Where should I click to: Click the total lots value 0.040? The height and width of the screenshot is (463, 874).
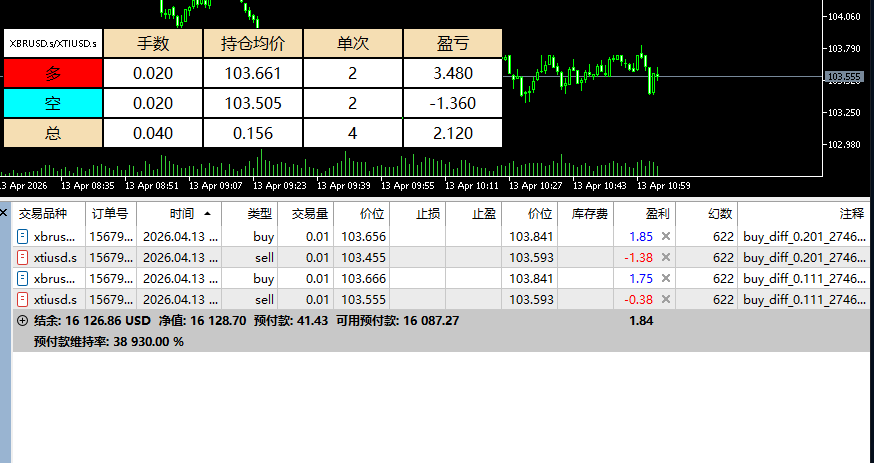coord(153,133)
